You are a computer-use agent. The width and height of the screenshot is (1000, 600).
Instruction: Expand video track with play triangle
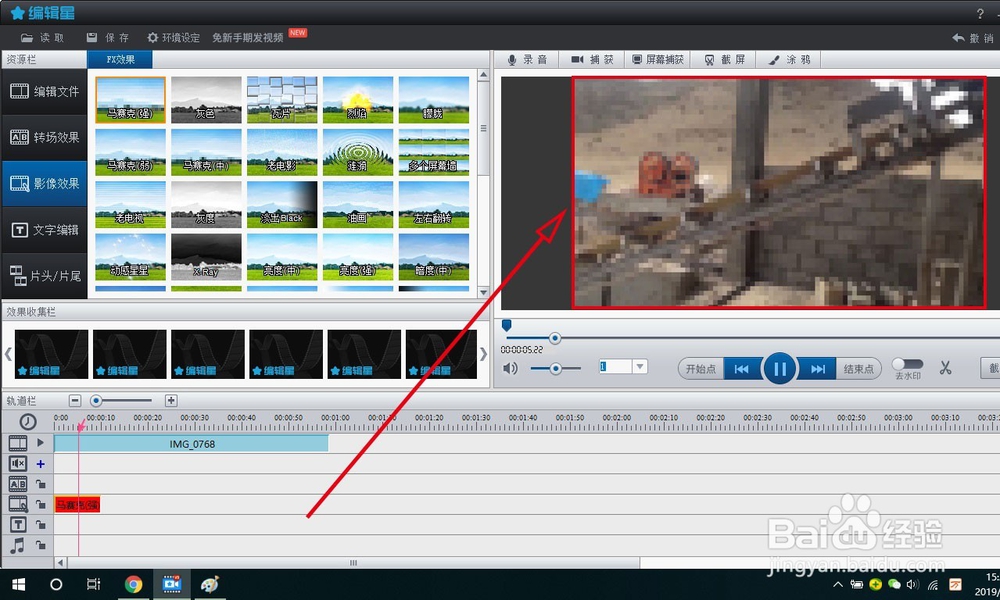(40, 442)
